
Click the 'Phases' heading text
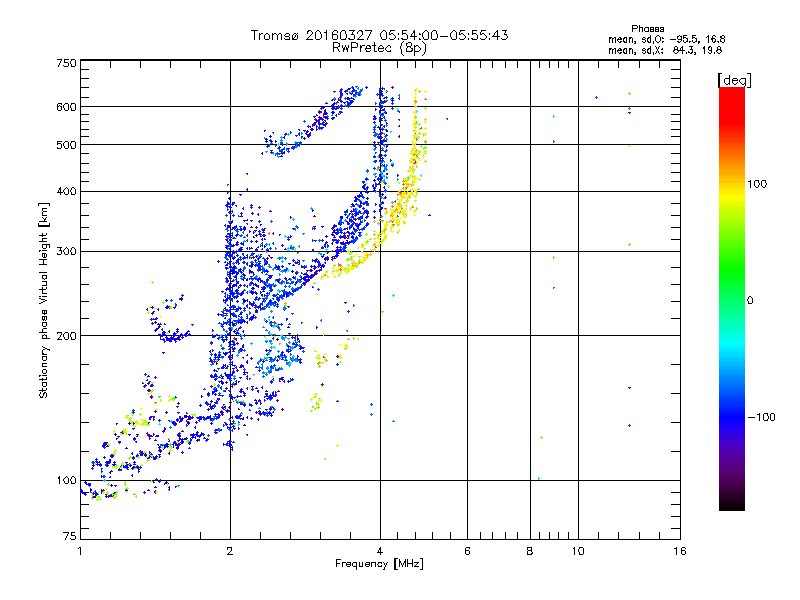point(647,29)
